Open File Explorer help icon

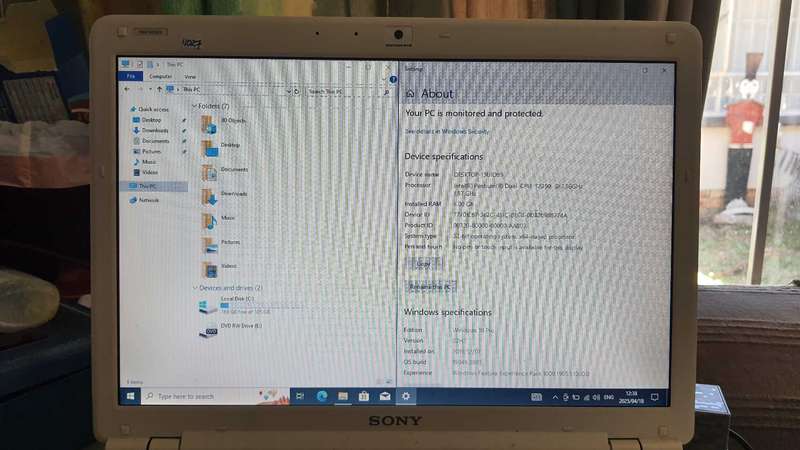393,80
